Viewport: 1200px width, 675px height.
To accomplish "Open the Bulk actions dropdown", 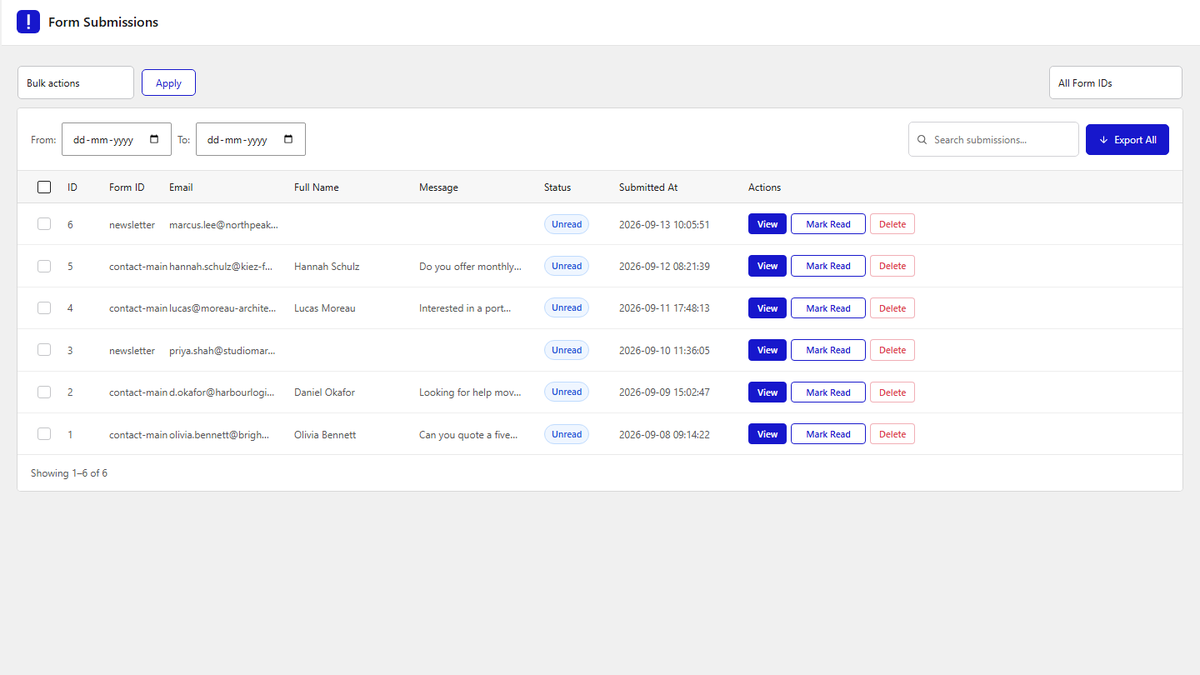I will (x=76, y=83).
